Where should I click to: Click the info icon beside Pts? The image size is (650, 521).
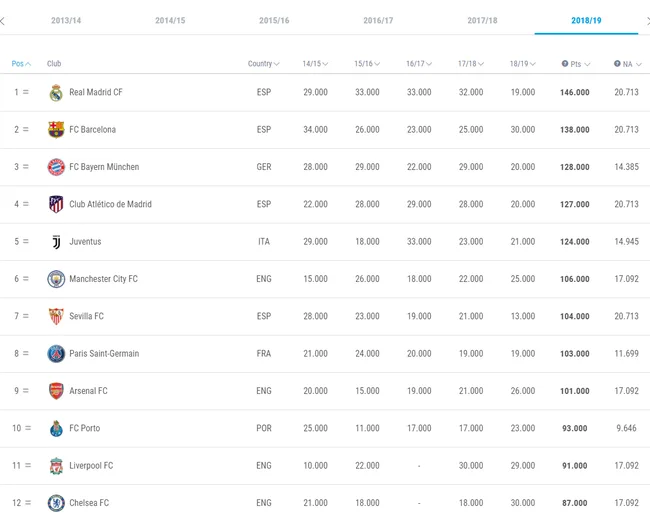565,63
